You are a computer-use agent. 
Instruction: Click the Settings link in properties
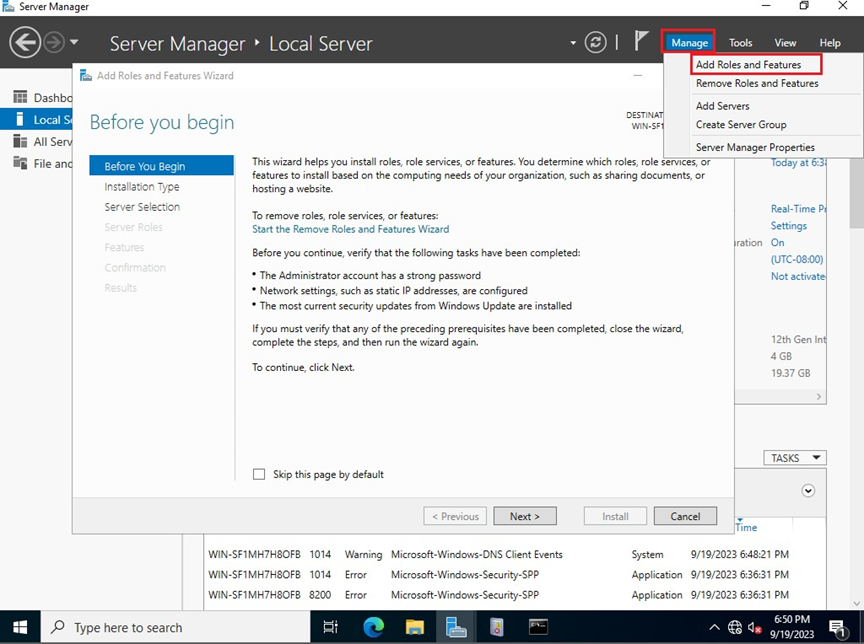(x=789, y=226)
